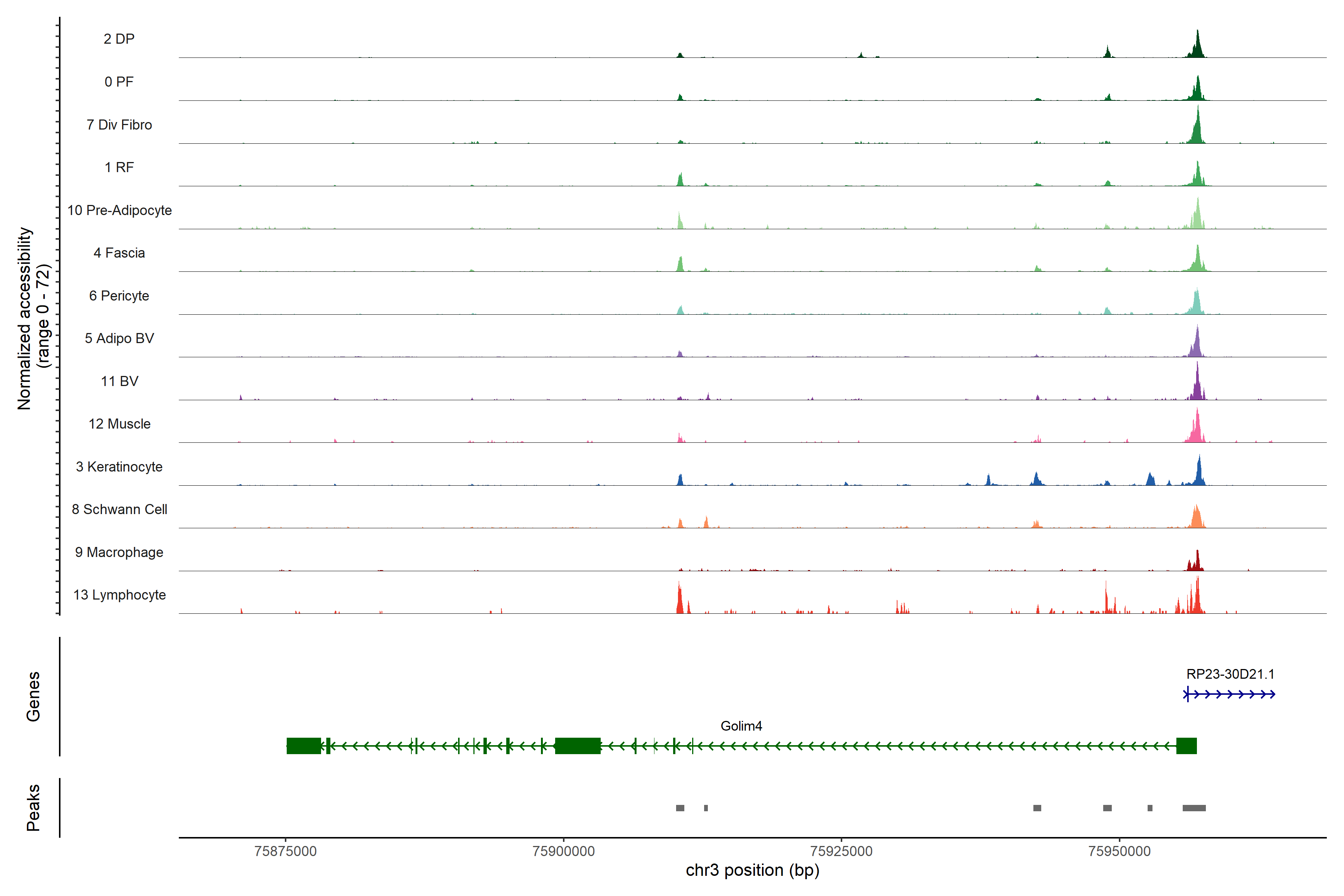Click the 75875000 axis tick label
1344x896 pixels.
coord(285,851)
